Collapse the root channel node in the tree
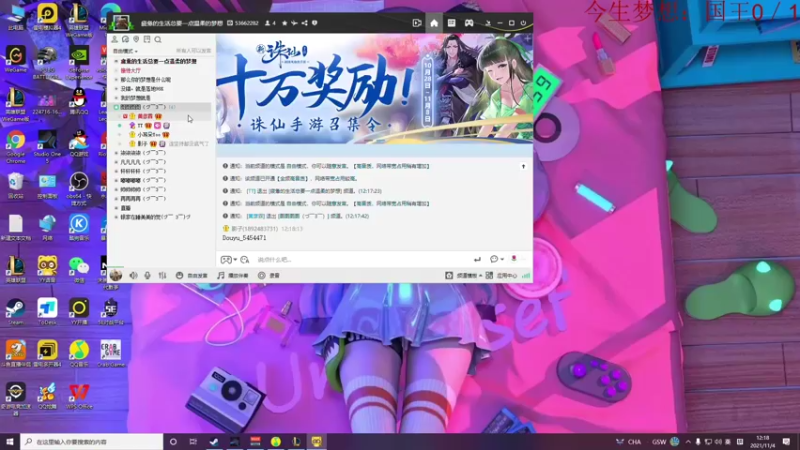The image size is (800, 450). (116, 61)
